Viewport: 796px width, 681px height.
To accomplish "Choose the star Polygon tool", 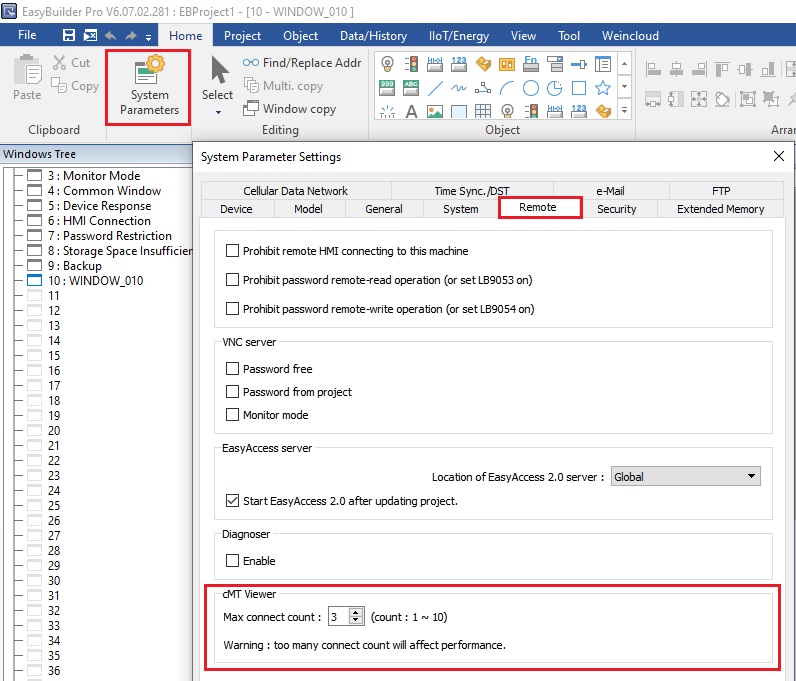I will point(603,88).
